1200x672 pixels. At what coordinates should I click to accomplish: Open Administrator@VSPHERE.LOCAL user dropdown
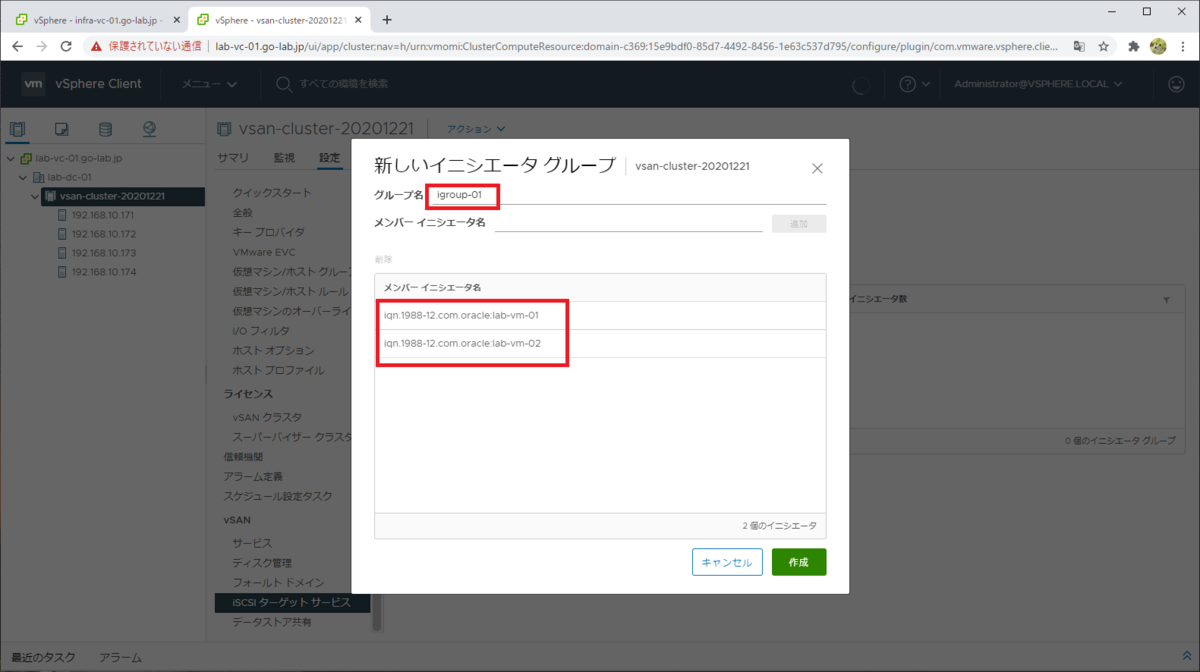[1038, 84]
